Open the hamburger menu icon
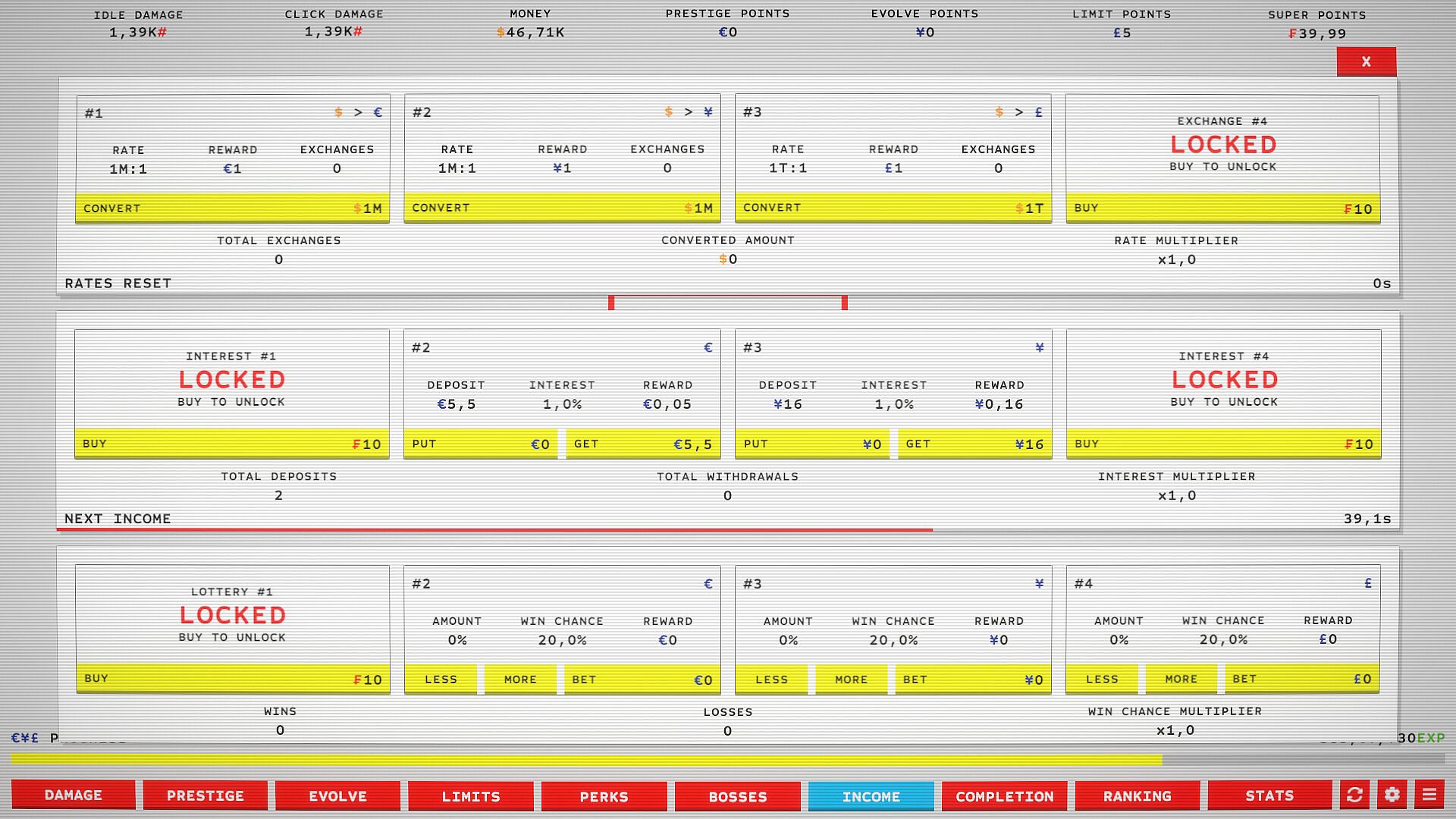This screenshot has width=1456, height=819. tap(1429, 795)
